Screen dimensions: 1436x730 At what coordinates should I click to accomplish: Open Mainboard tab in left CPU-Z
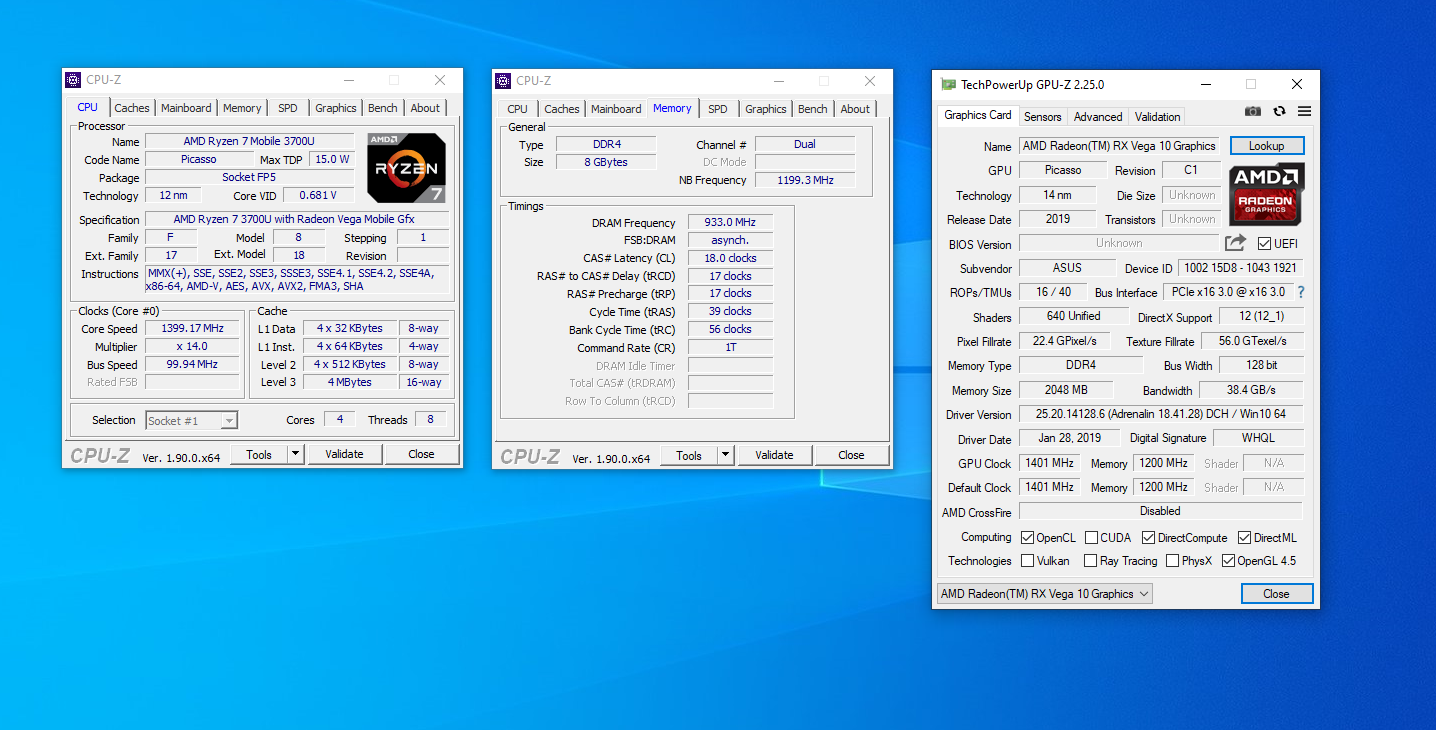tap(186, 108)
